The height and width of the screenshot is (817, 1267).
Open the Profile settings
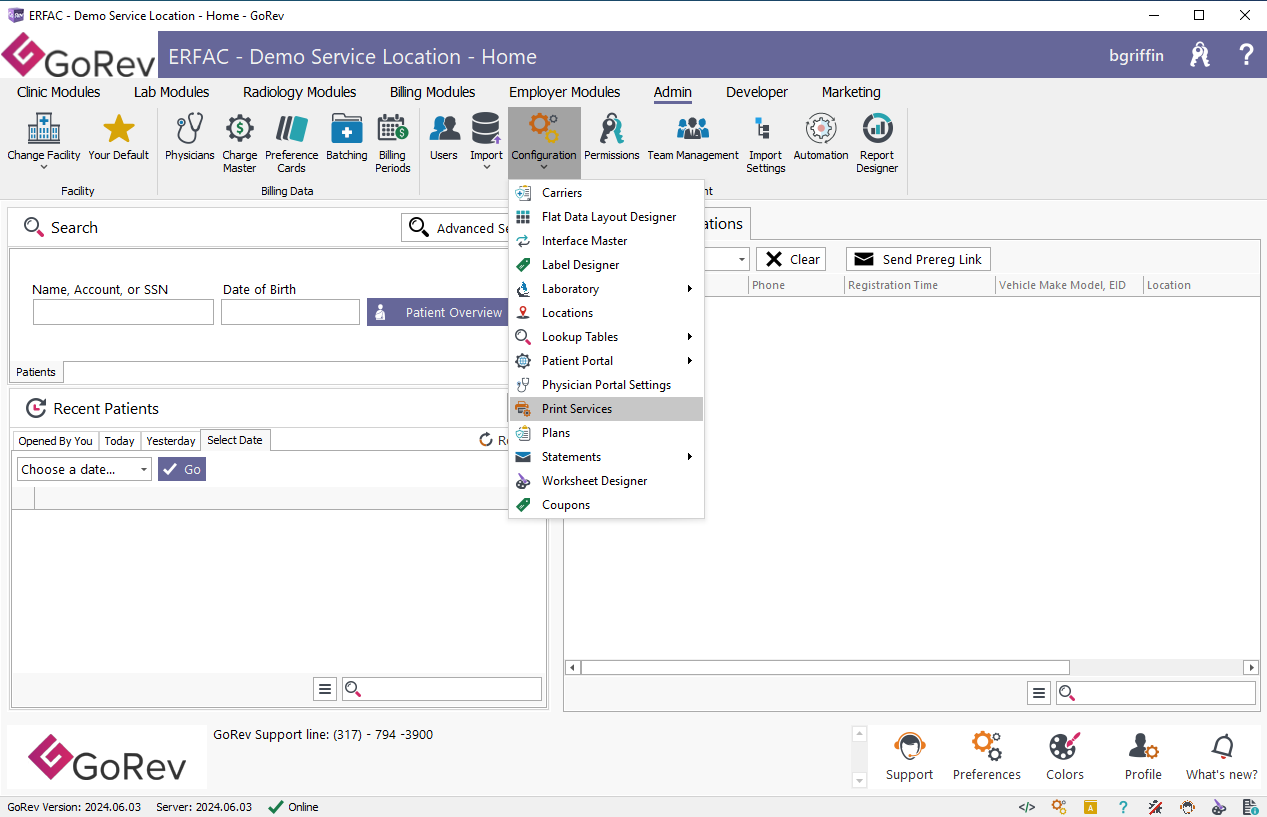pyautogui.click(x=1143, y=757)
